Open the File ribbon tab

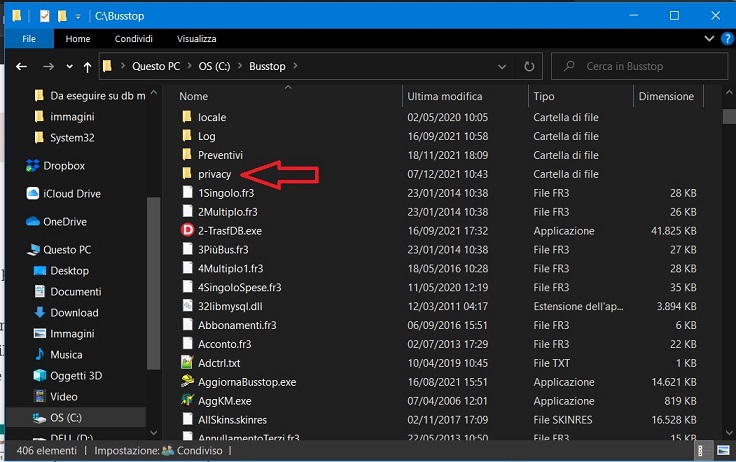[29, 39]
